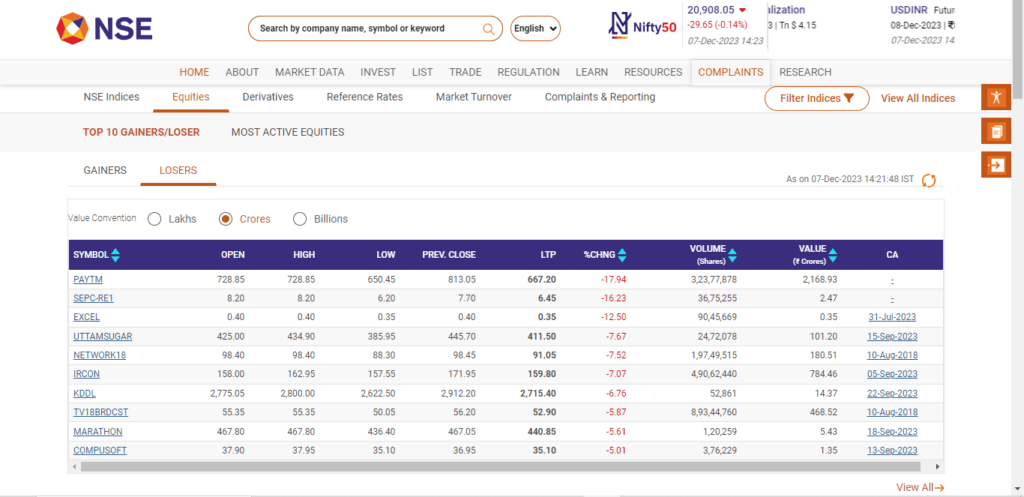Click the red Nifty down arrow

click(742, 10)
